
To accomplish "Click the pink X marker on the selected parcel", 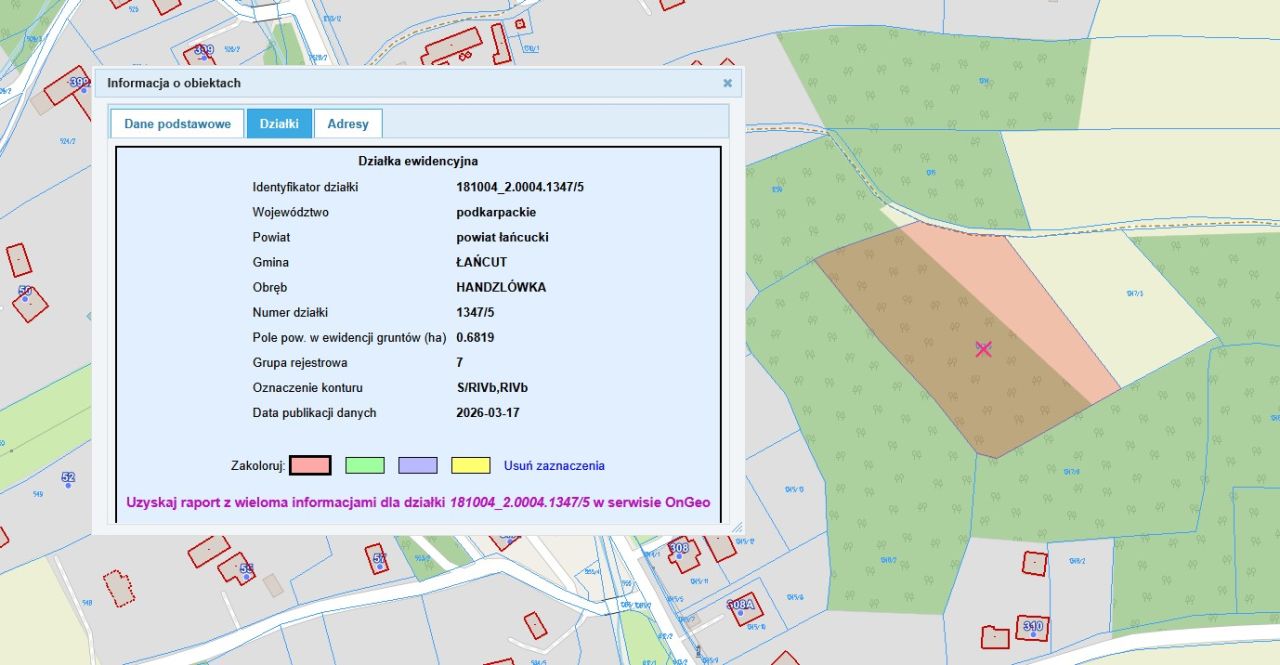I will tap(983, 348).
